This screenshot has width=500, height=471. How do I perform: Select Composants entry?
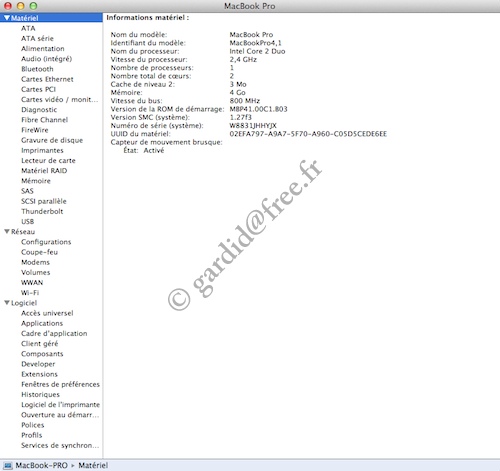pos(42,354)
